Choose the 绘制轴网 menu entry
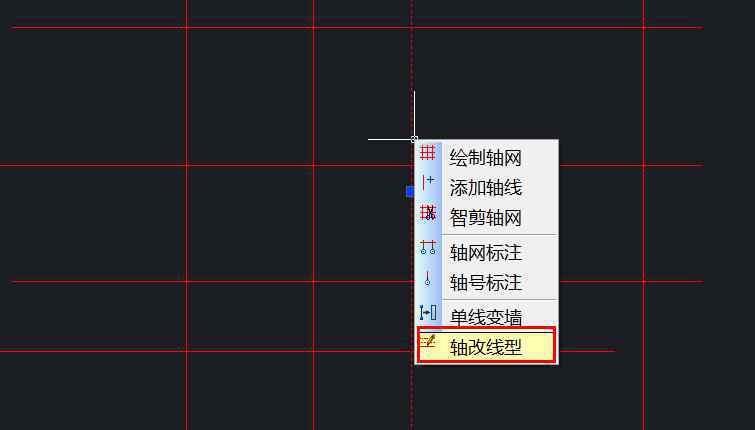755x430 pixels. pyautogui.click(x=486, y=157)
